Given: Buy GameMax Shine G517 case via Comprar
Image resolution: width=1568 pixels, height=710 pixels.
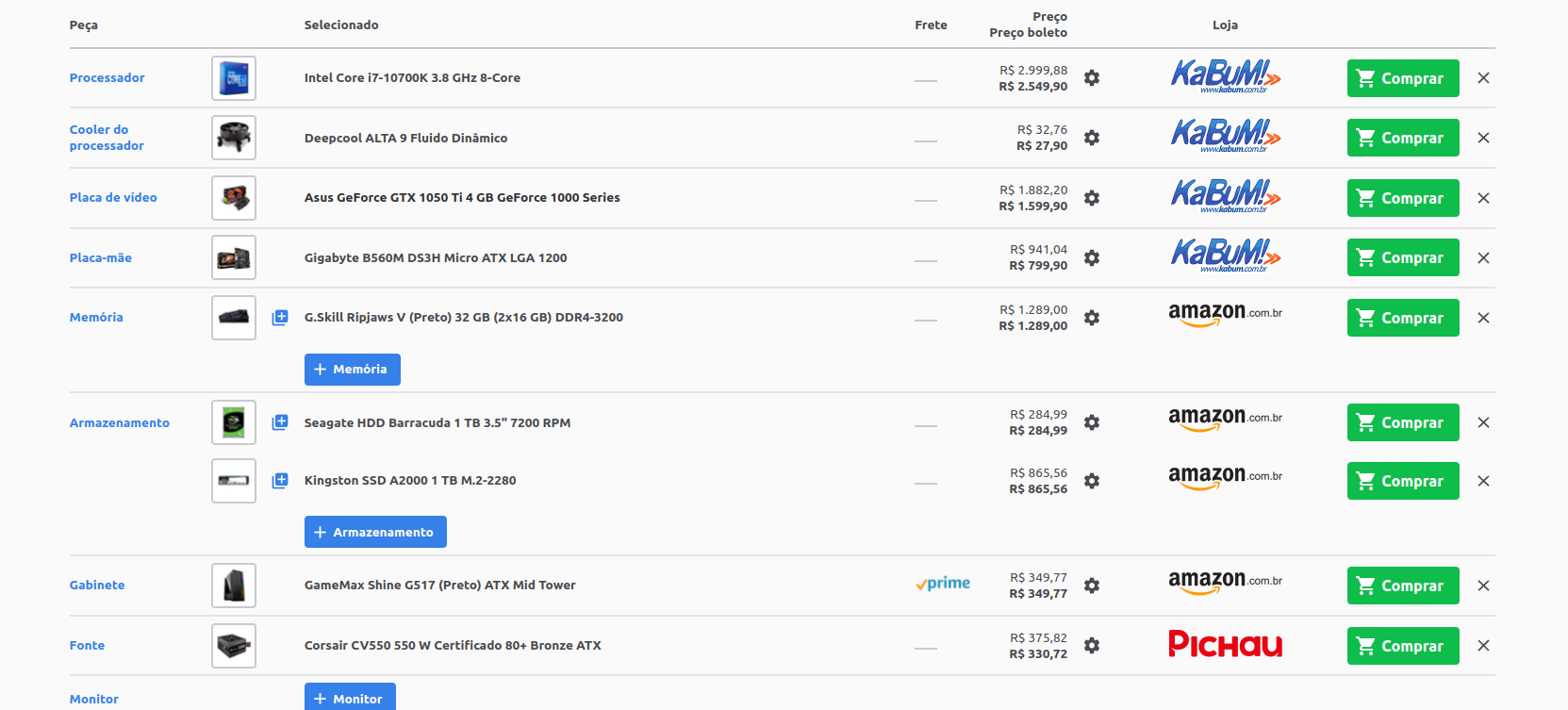Looking at the screenshot, I should [x=1403, y=586].
